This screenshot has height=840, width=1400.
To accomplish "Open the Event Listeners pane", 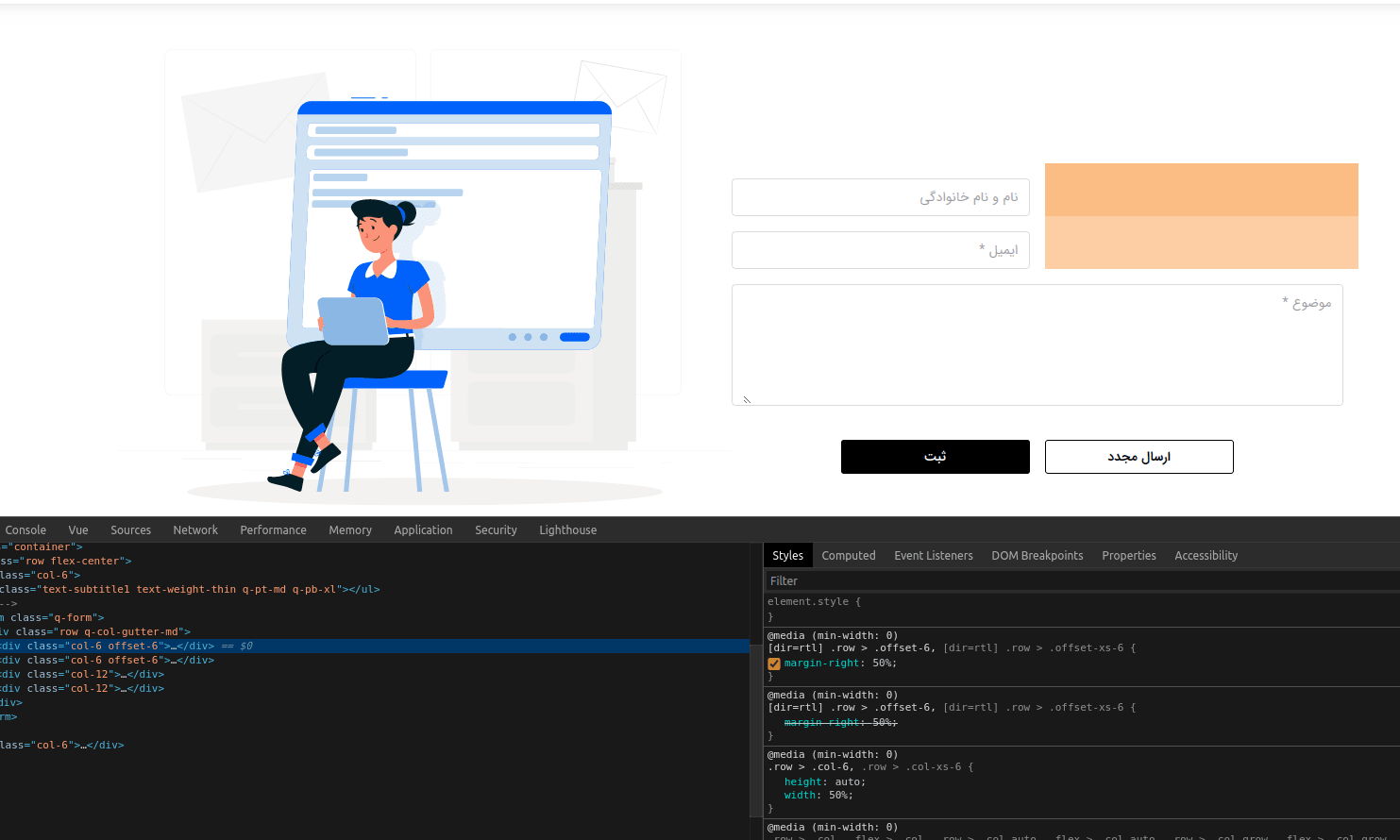I will pyautogui.click(x=934, y=556).
